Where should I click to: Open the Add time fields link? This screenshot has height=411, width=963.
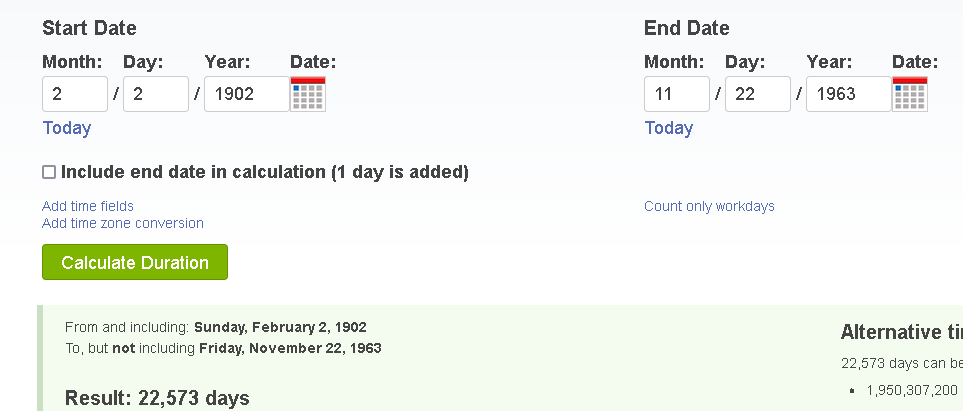[x=88, y=206]
